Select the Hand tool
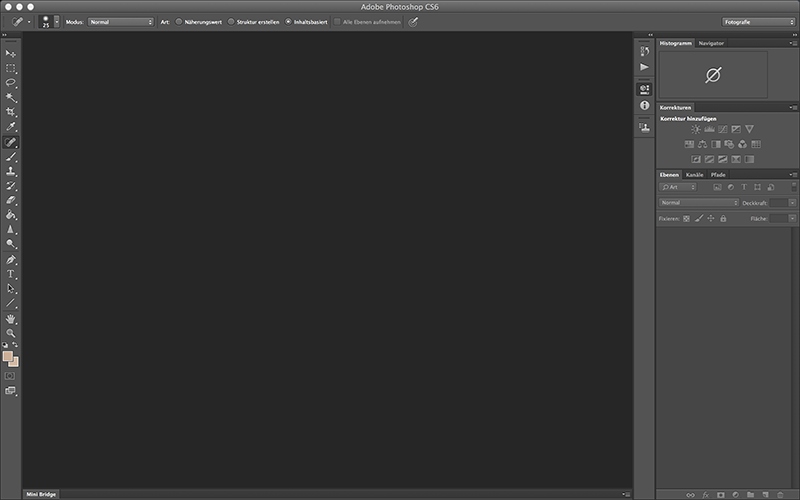 [x=11, y=319]
